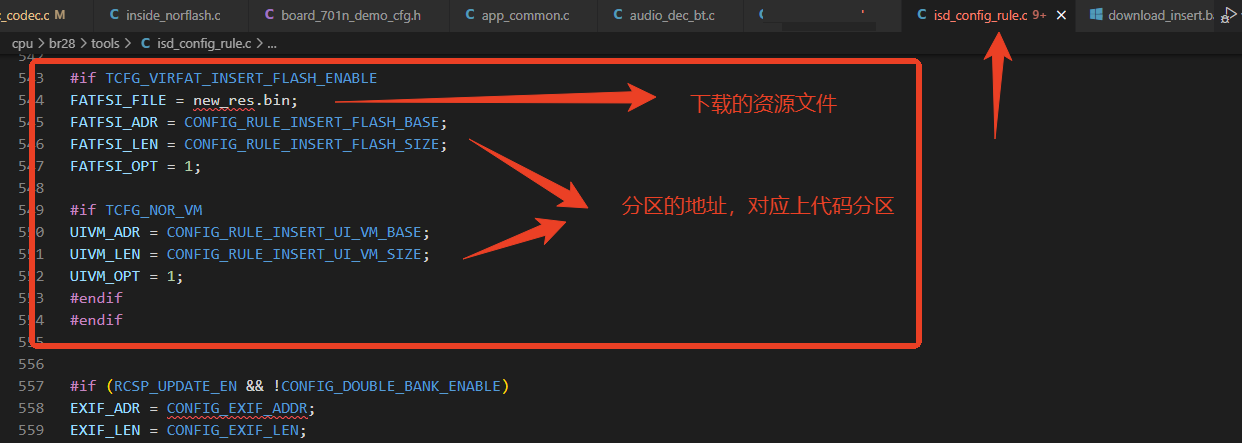Click the C icon on isd_config_rule.c tab
The height and width of the screenshot is (443, 1242).
(921, 15)
